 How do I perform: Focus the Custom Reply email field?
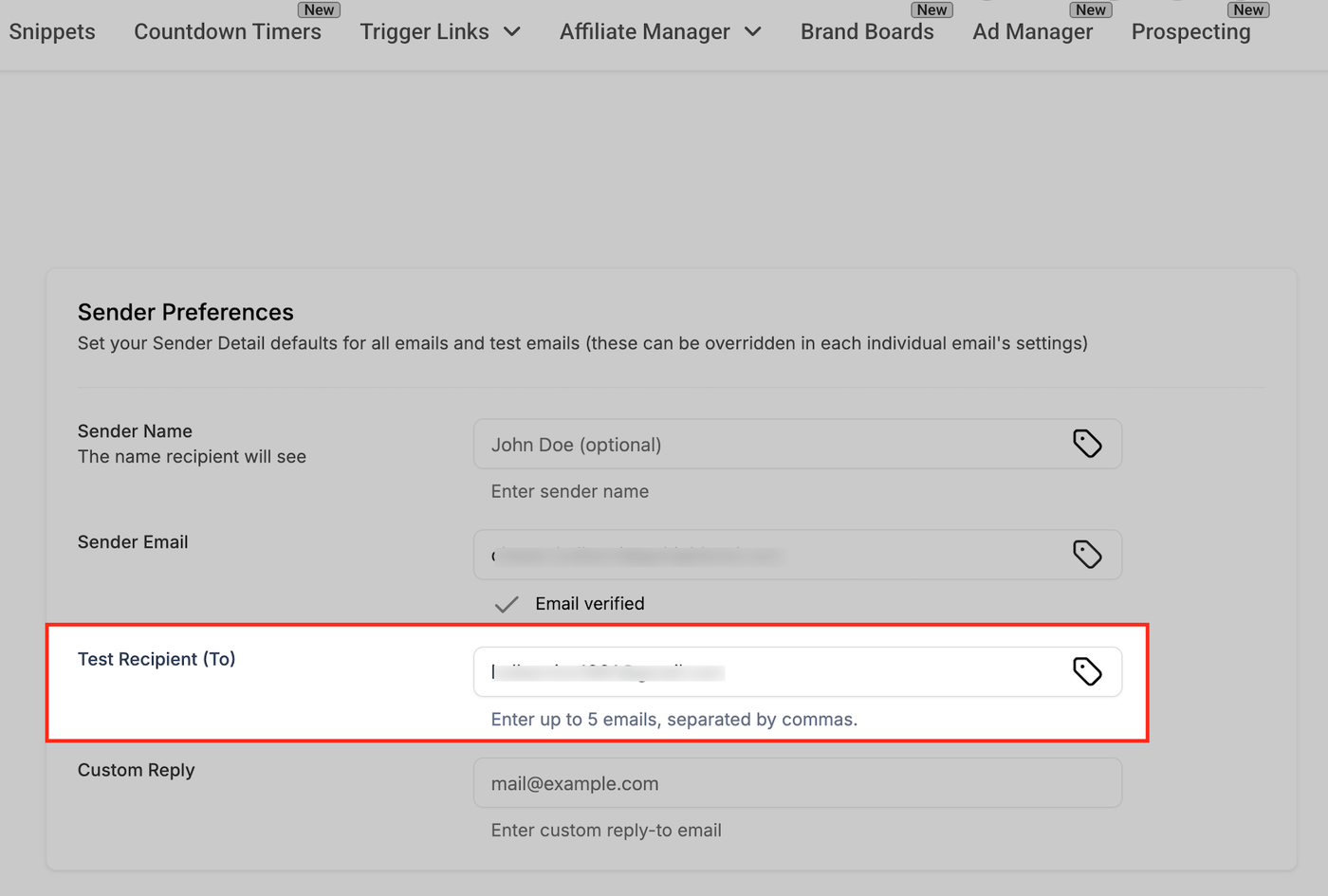(x=797, y=784)
